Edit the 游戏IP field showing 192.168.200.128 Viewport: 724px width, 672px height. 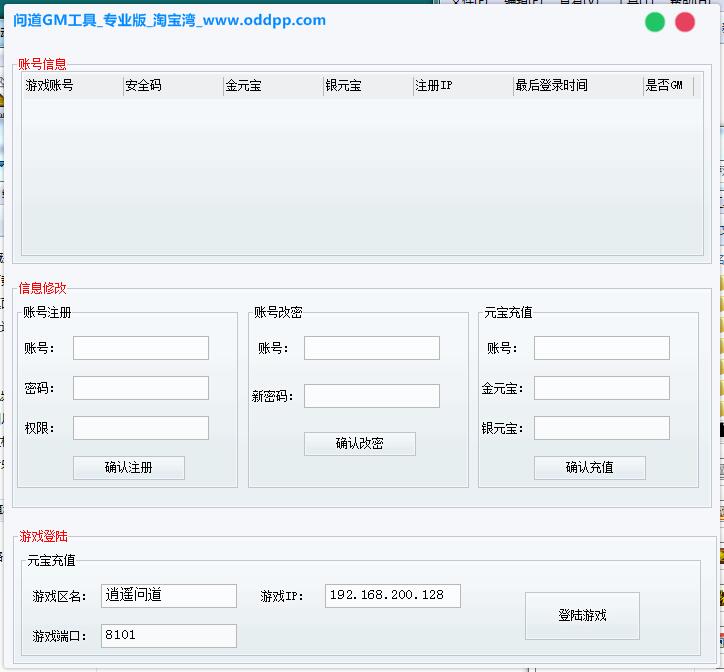point(393,596)
